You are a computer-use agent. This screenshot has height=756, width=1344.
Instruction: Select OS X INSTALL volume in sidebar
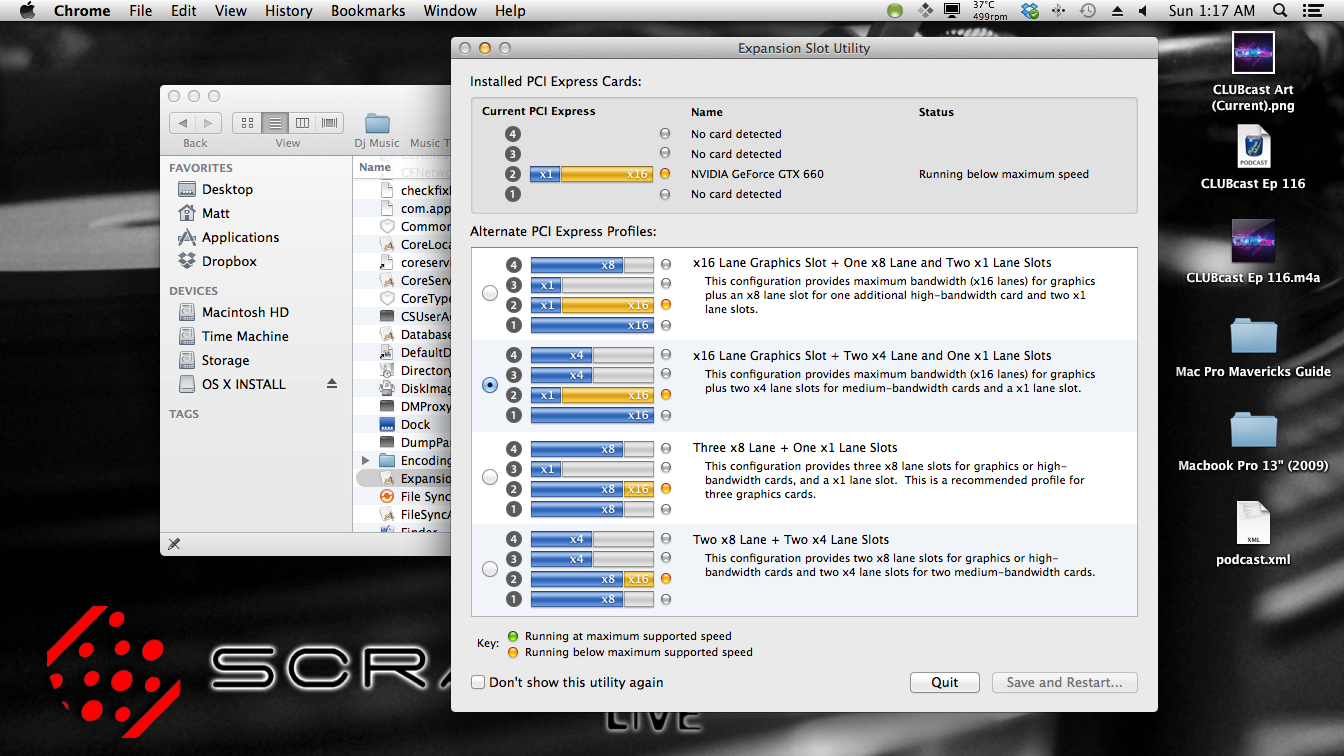pos(231,384)
